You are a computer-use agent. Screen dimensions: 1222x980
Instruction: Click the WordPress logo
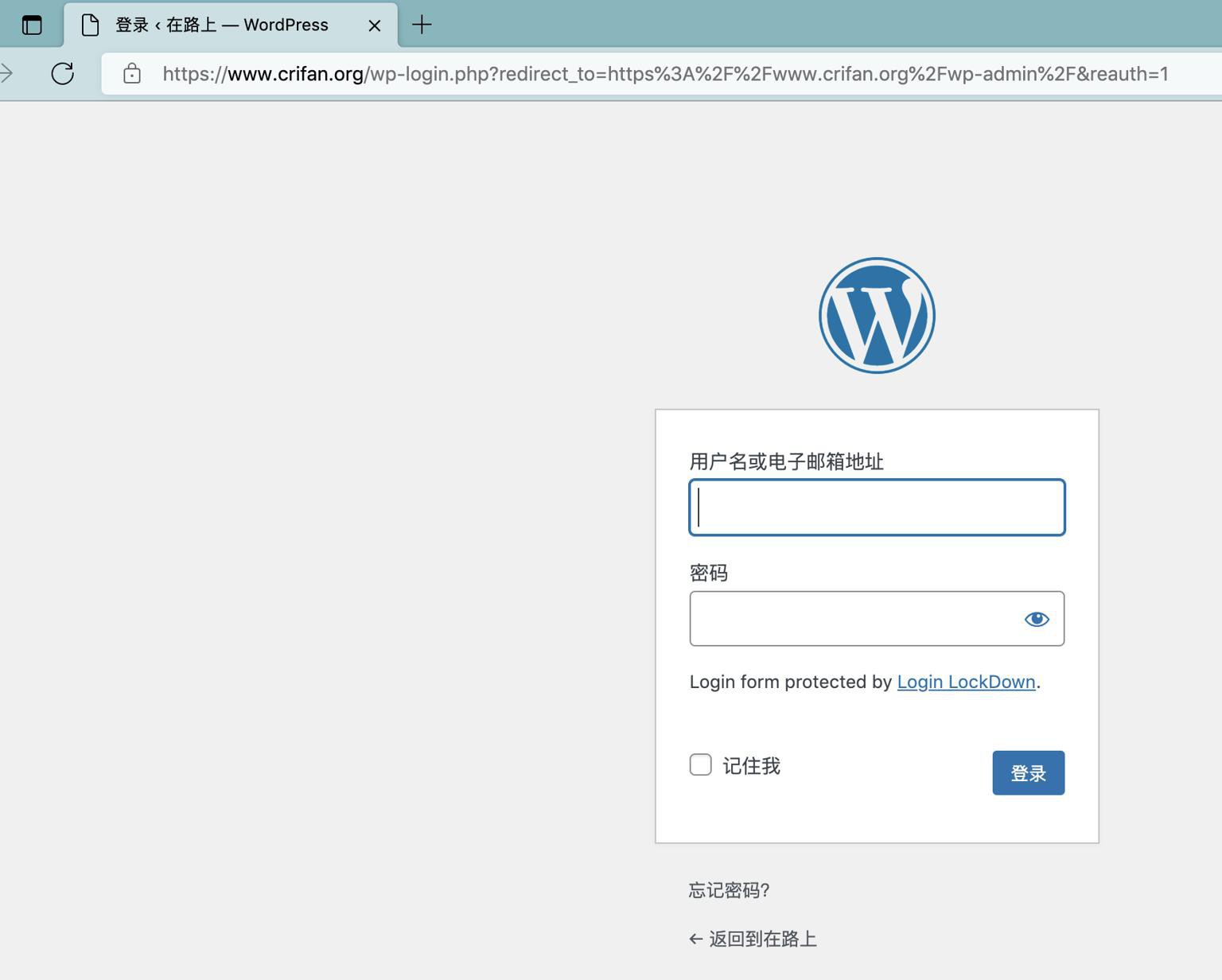[x=877, y=315]
